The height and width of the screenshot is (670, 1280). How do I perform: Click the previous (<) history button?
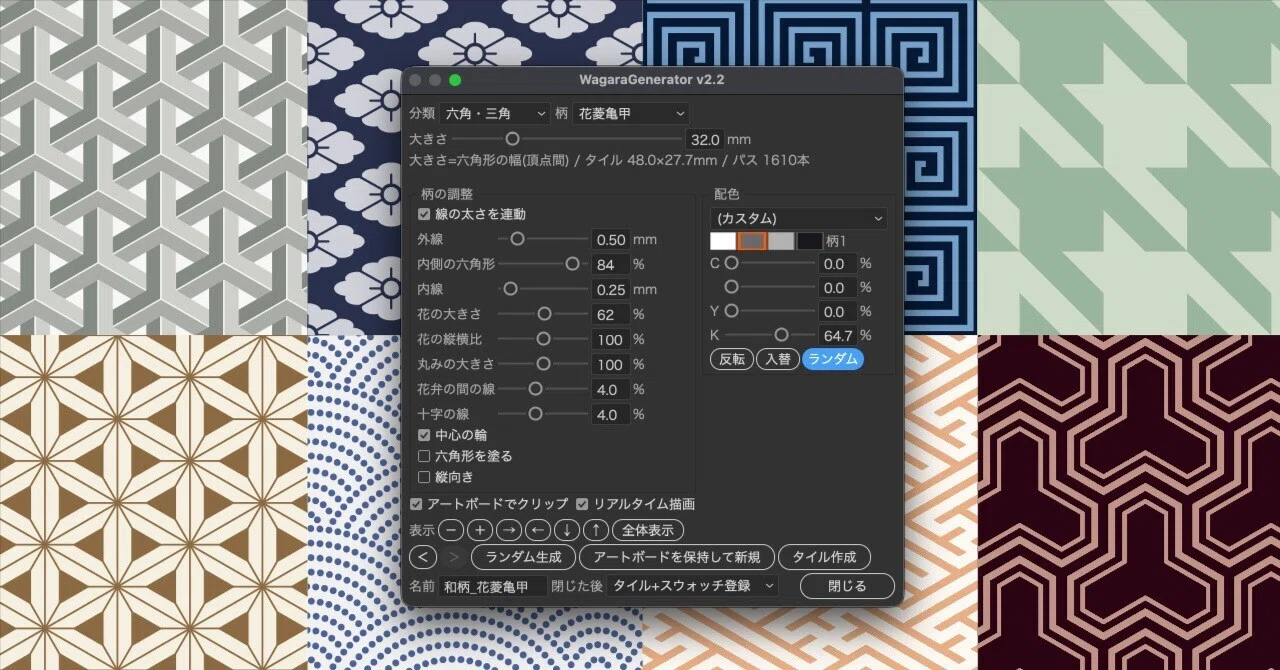click(424, 557)
